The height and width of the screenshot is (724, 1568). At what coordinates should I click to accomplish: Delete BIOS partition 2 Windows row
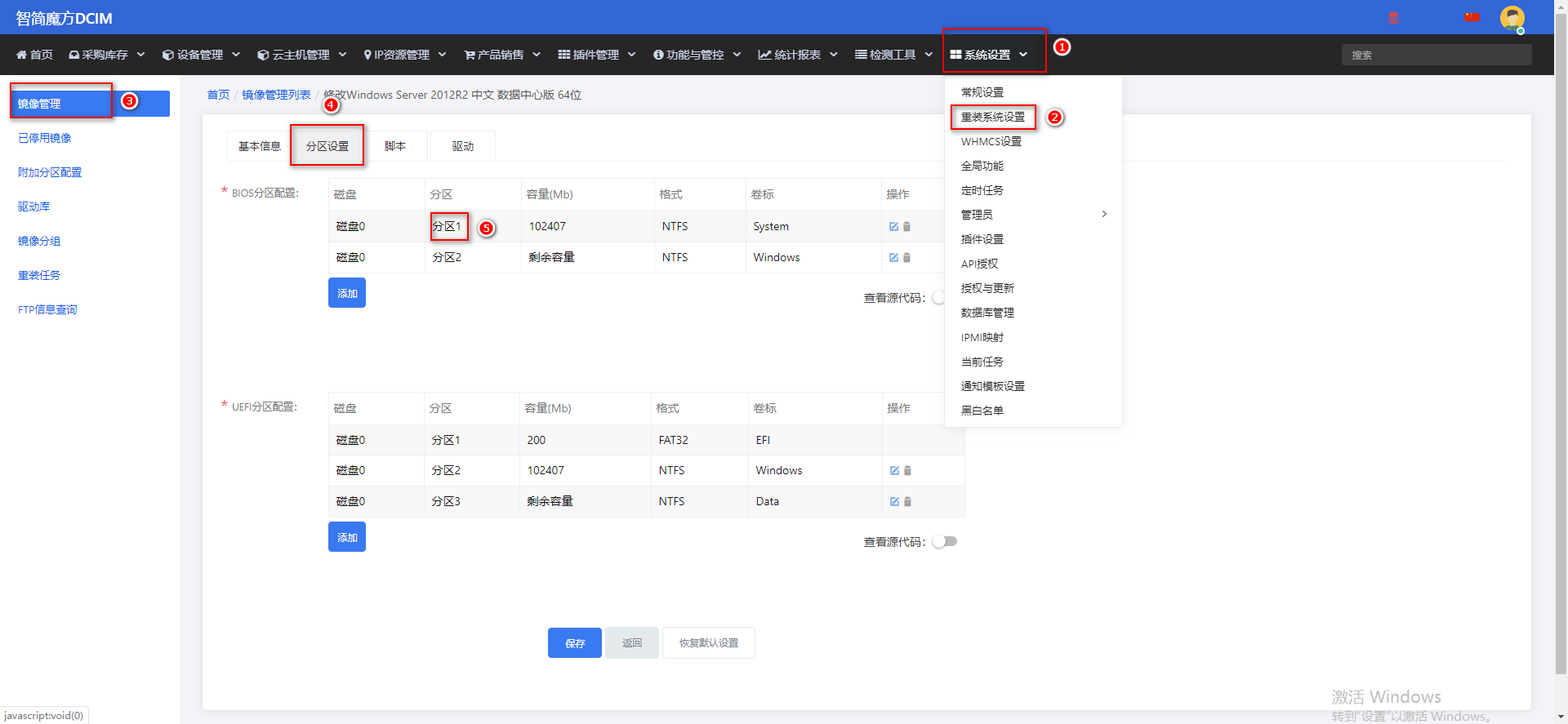906,257
